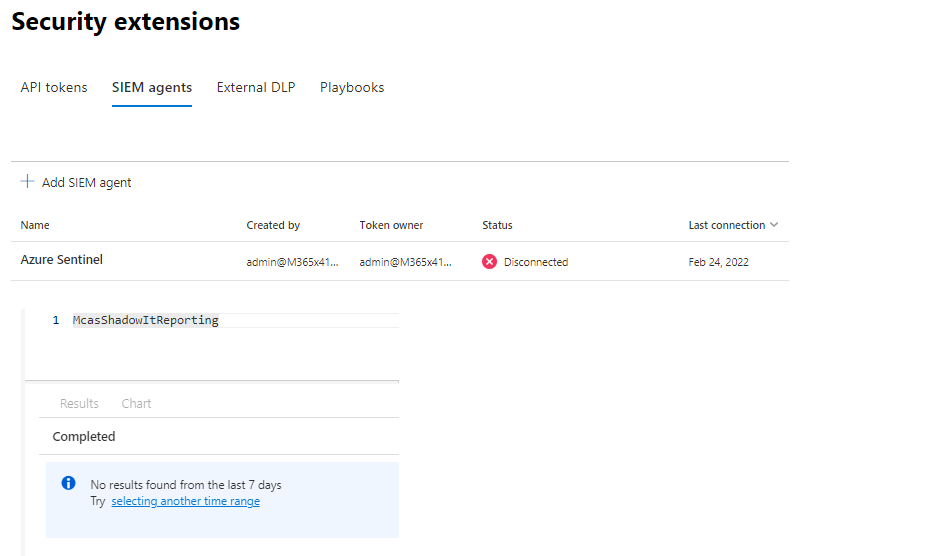Click the Token owner column header
The height and width of the screenshot is (556, 946).
(x=391, y=225)
